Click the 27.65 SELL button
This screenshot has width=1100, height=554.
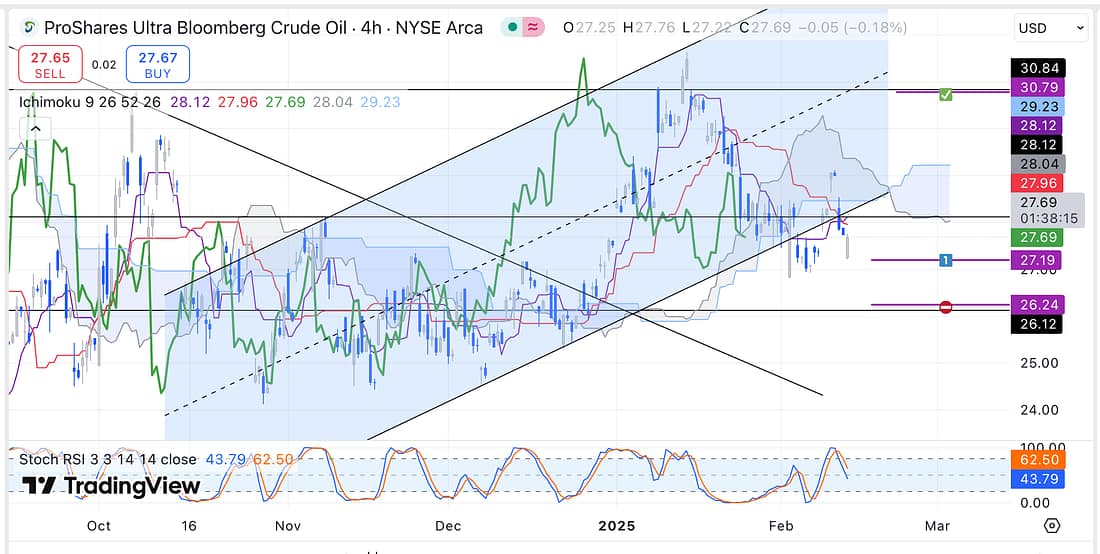(50, 66)
